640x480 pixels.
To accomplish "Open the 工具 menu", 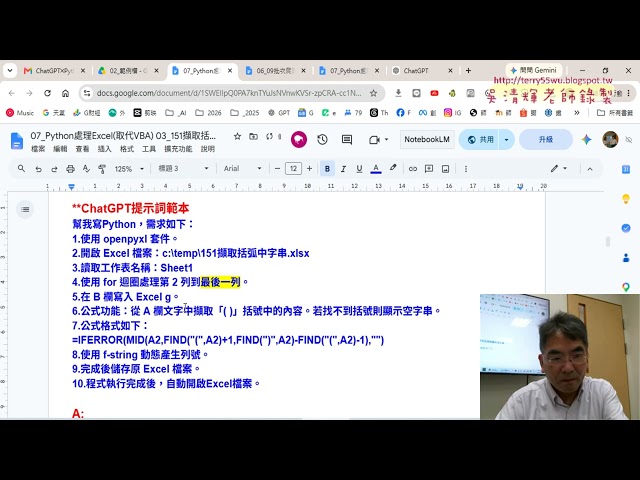I will pos(149,149).
